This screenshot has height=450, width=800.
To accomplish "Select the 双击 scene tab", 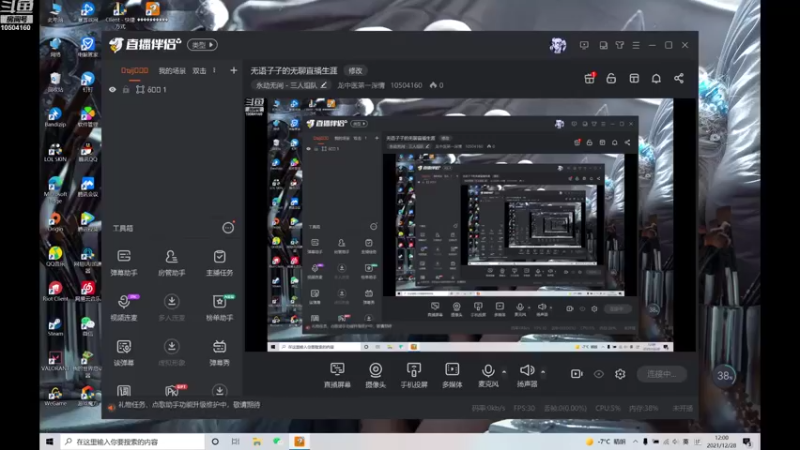I will pyautogui.click(x=199, y=71).
